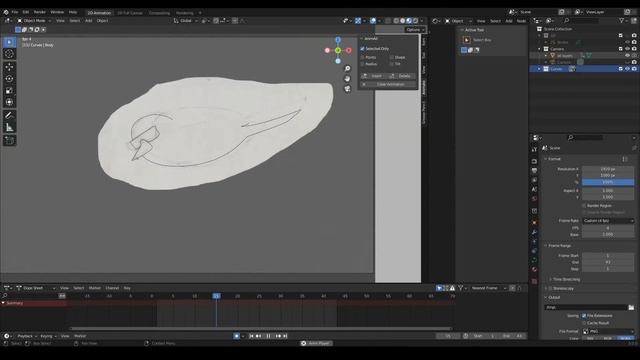Toggle the camera view icon in viewport

coord(347,89)
